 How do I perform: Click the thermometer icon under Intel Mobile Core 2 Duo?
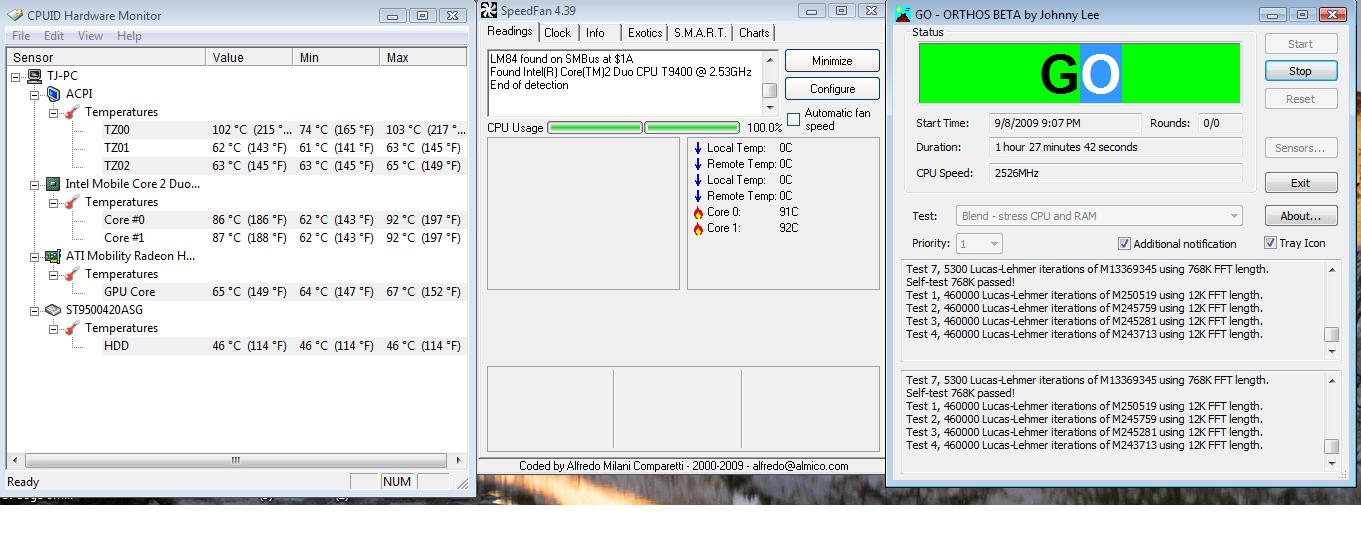point(72,202)
